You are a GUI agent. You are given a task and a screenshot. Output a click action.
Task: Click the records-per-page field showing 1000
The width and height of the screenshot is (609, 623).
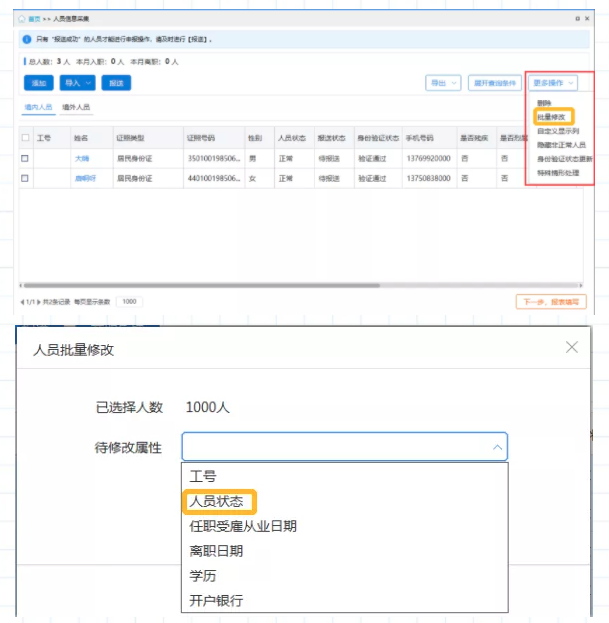pyautogui.click(x=129, y=301)
